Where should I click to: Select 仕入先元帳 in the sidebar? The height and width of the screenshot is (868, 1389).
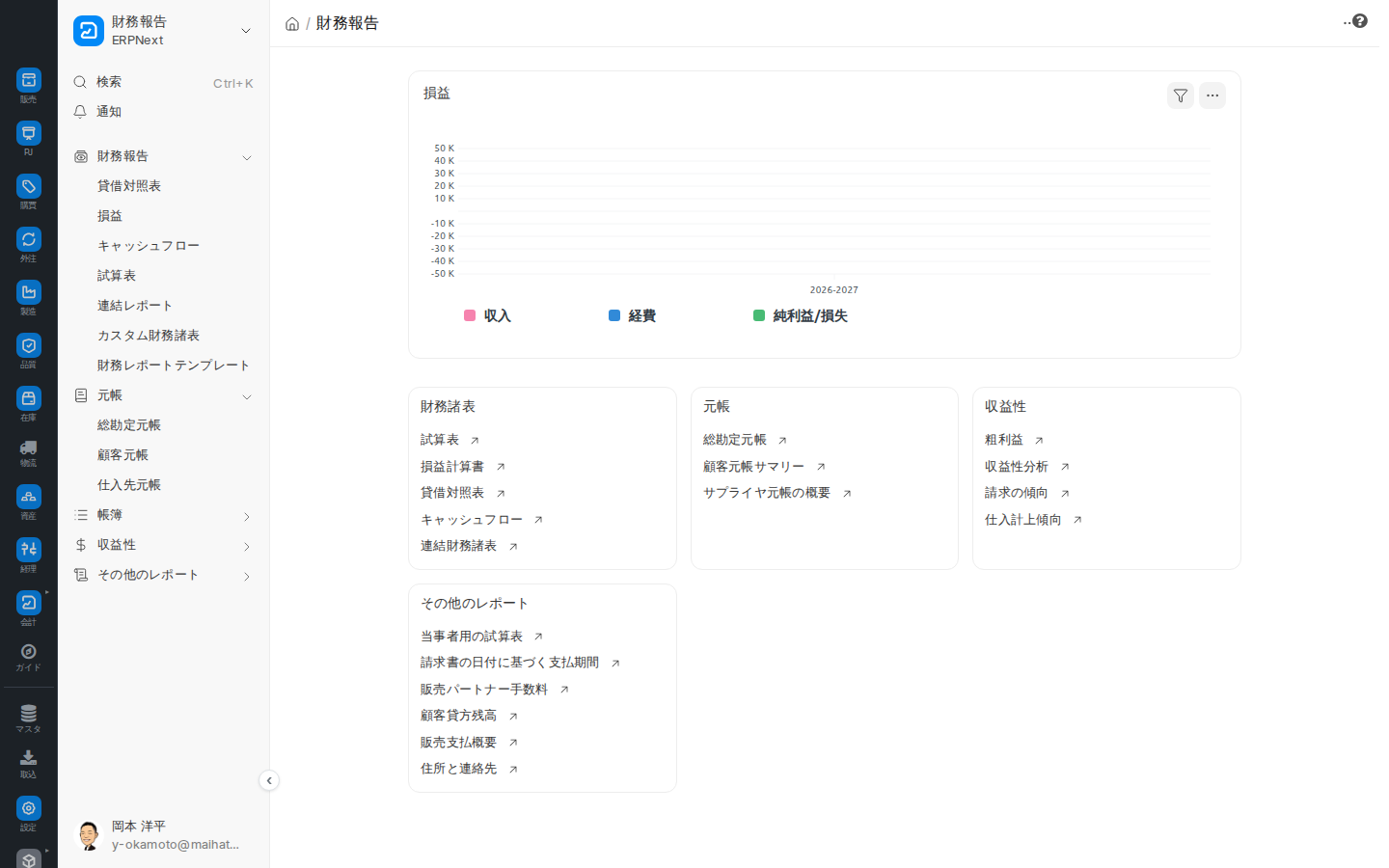(x=129, y=485)
